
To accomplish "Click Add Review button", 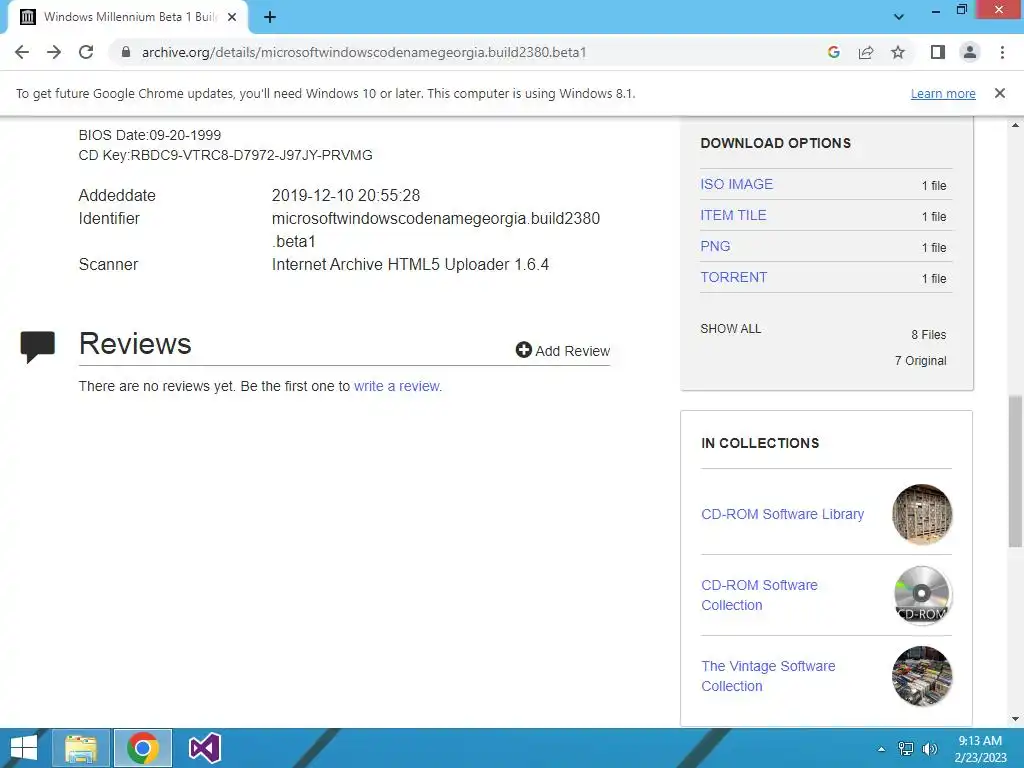I will pos(562,351).
